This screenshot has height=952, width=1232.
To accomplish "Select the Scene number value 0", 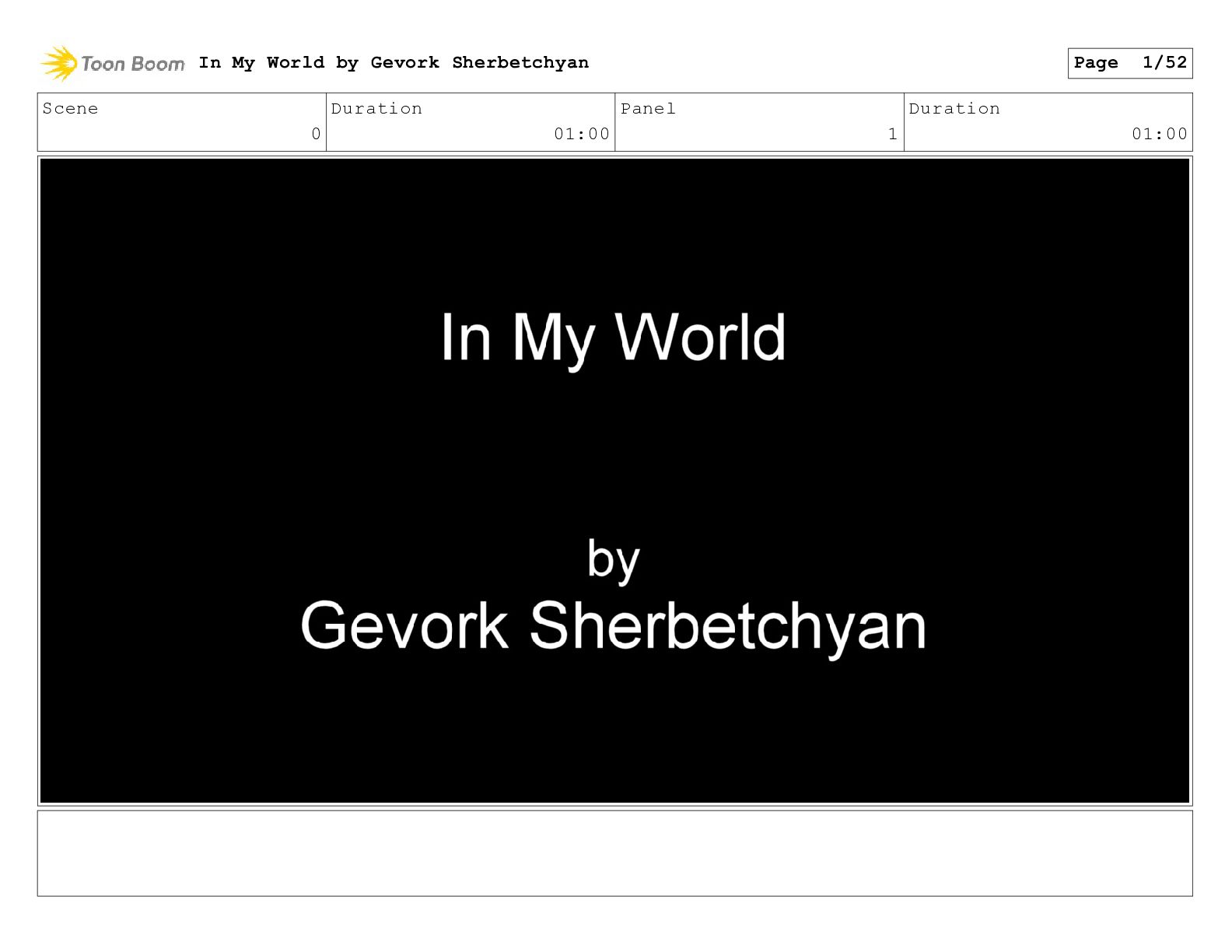I will pos(316,134).
